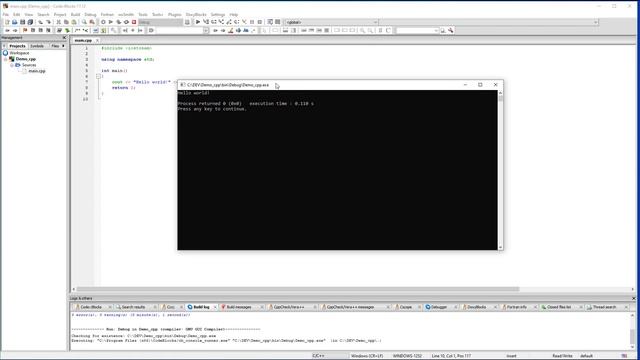Open the Settings menu
This screenshot has height=360, width=640.
[x=218, y=15]
